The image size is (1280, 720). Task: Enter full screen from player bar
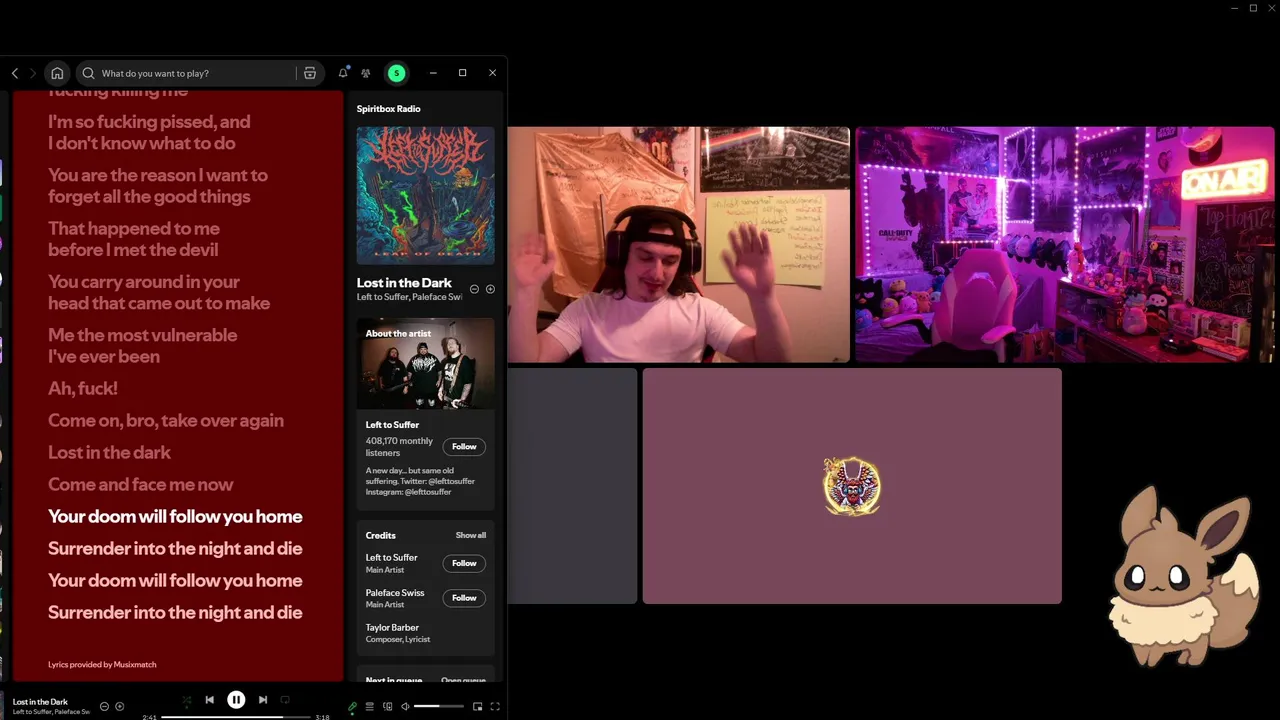[495, 706]
